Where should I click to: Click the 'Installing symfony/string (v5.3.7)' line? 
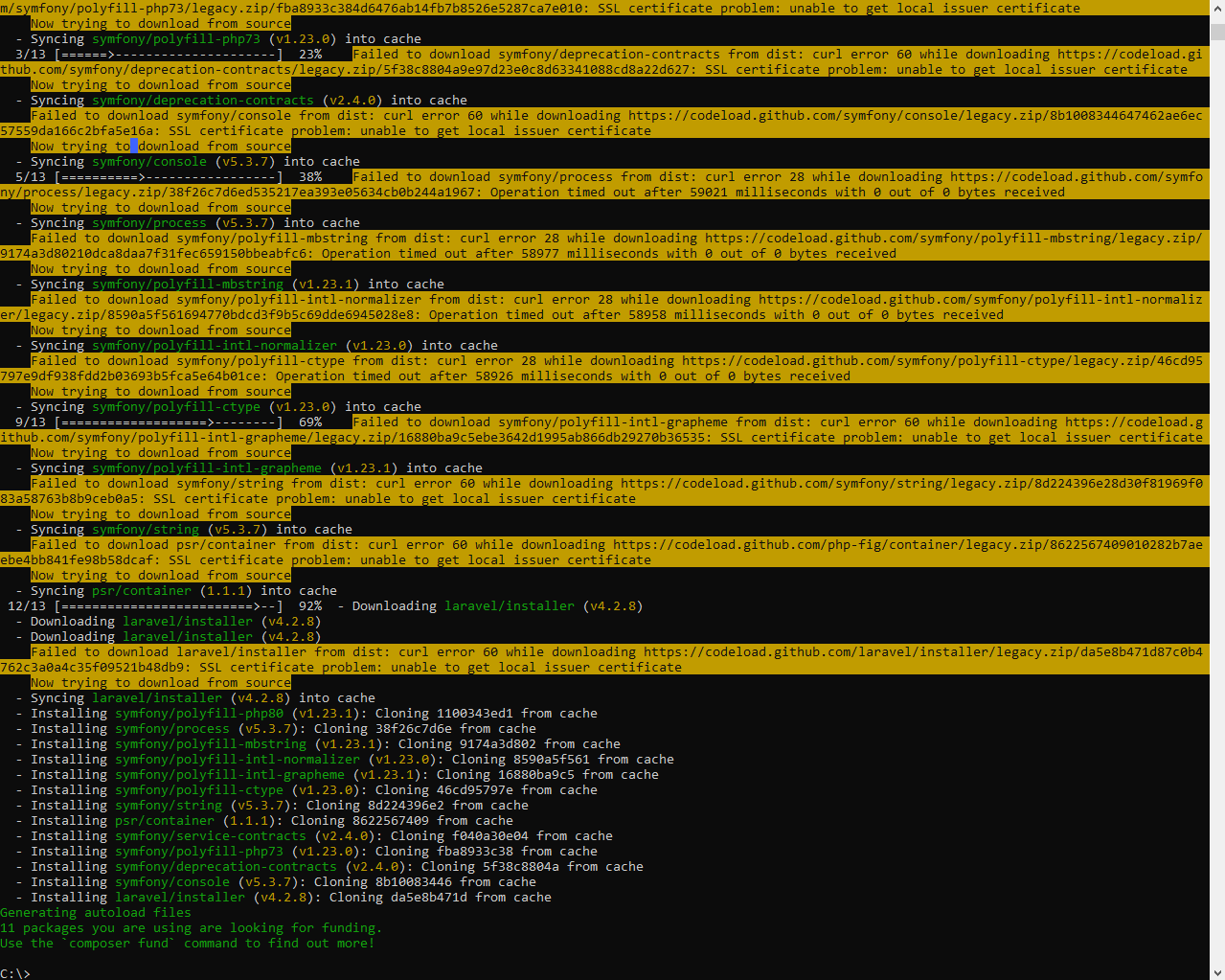click(272, 806)
